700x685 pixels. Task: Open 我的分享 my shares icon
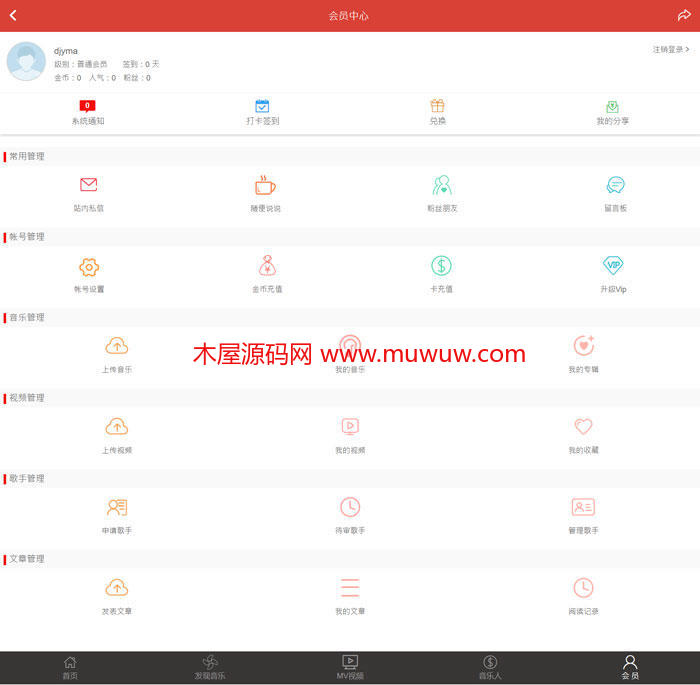(612, 106)
